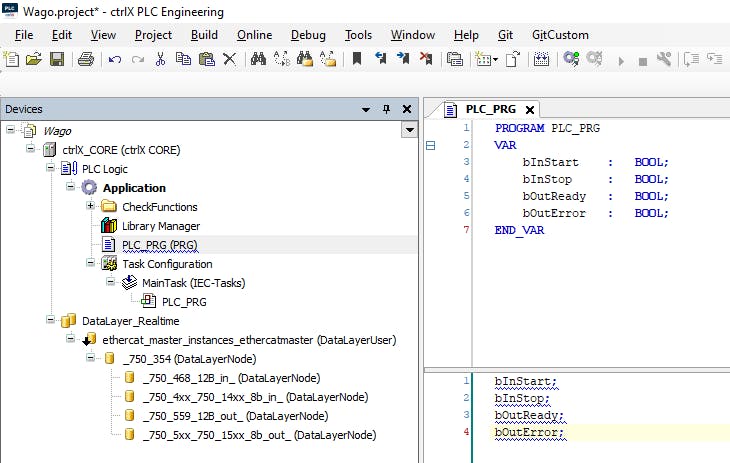Collapse the DataLayer_Realtime node
Screen dimensions: 730x463
[x=50, y=320]
